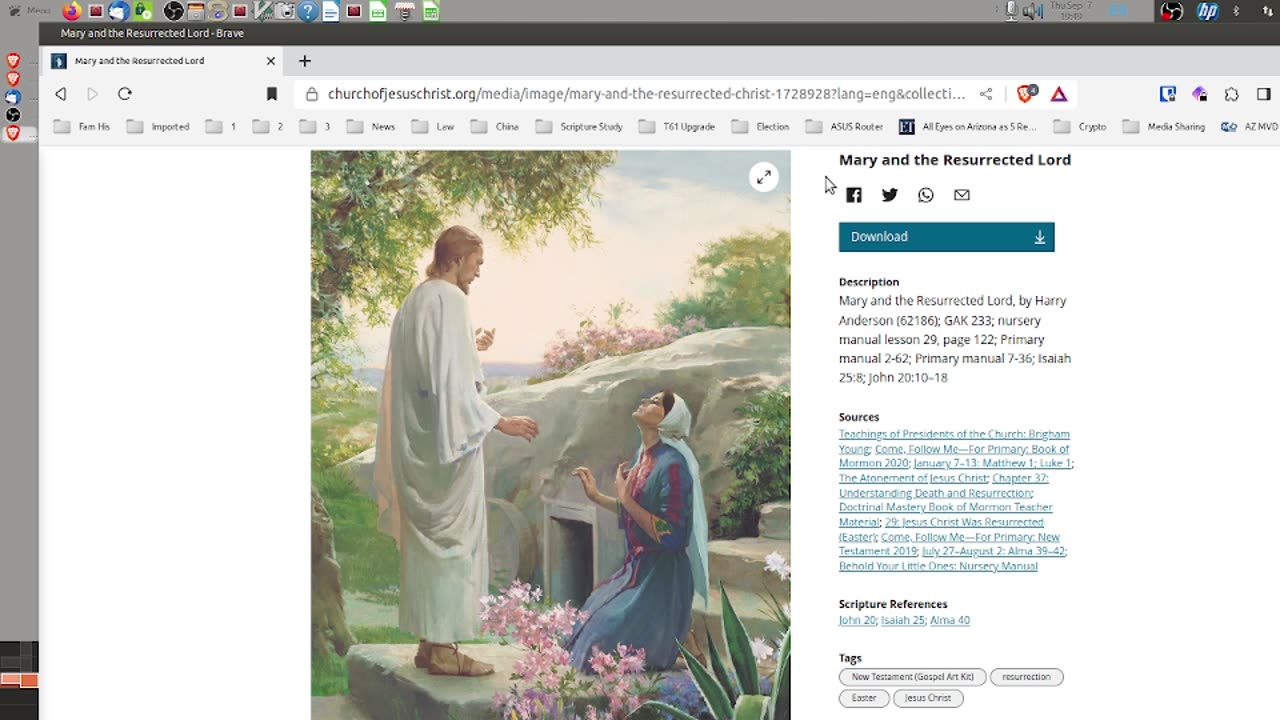This screenshot has width=1280, height=720.
Task: Open the Isaiah 25 scripture reference
Action: pyautogui.click(x=903, y=620)
